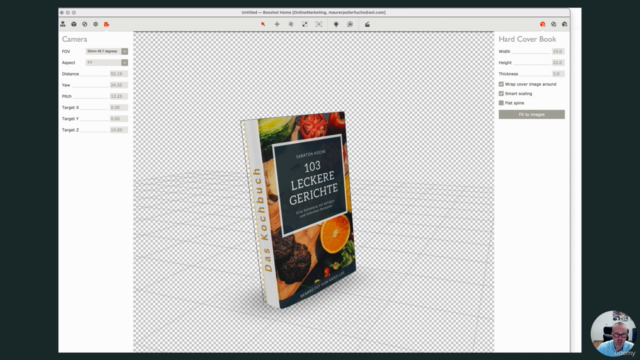The width and height of the screenshot is (640, 360).
Task: Click the round gear-like icon beside the red camera icon
Action: click(x=96, y=24)
